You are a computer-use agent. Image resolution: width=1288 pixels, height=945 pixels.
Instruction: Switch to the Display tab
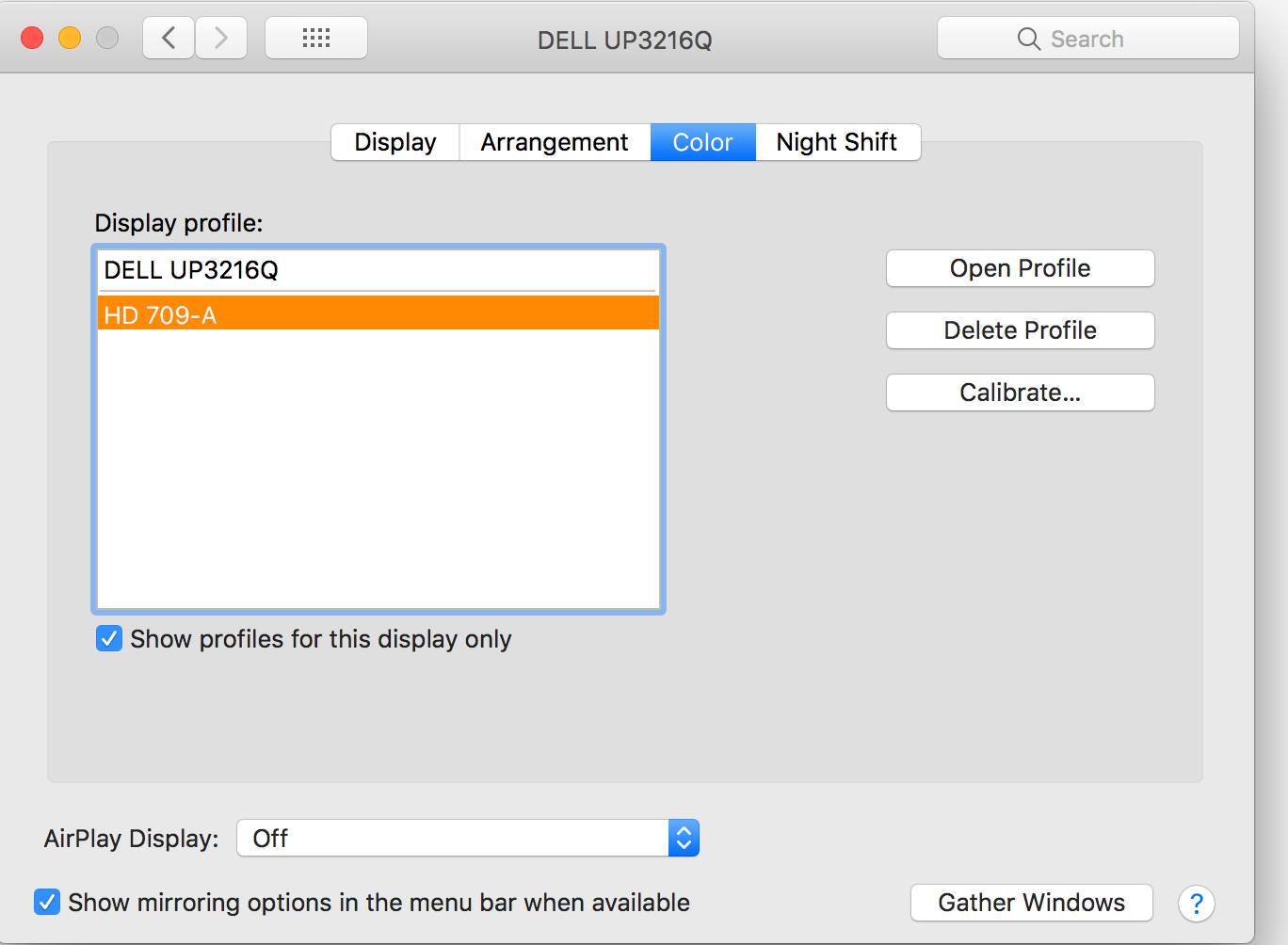click(x=395, y=142)
